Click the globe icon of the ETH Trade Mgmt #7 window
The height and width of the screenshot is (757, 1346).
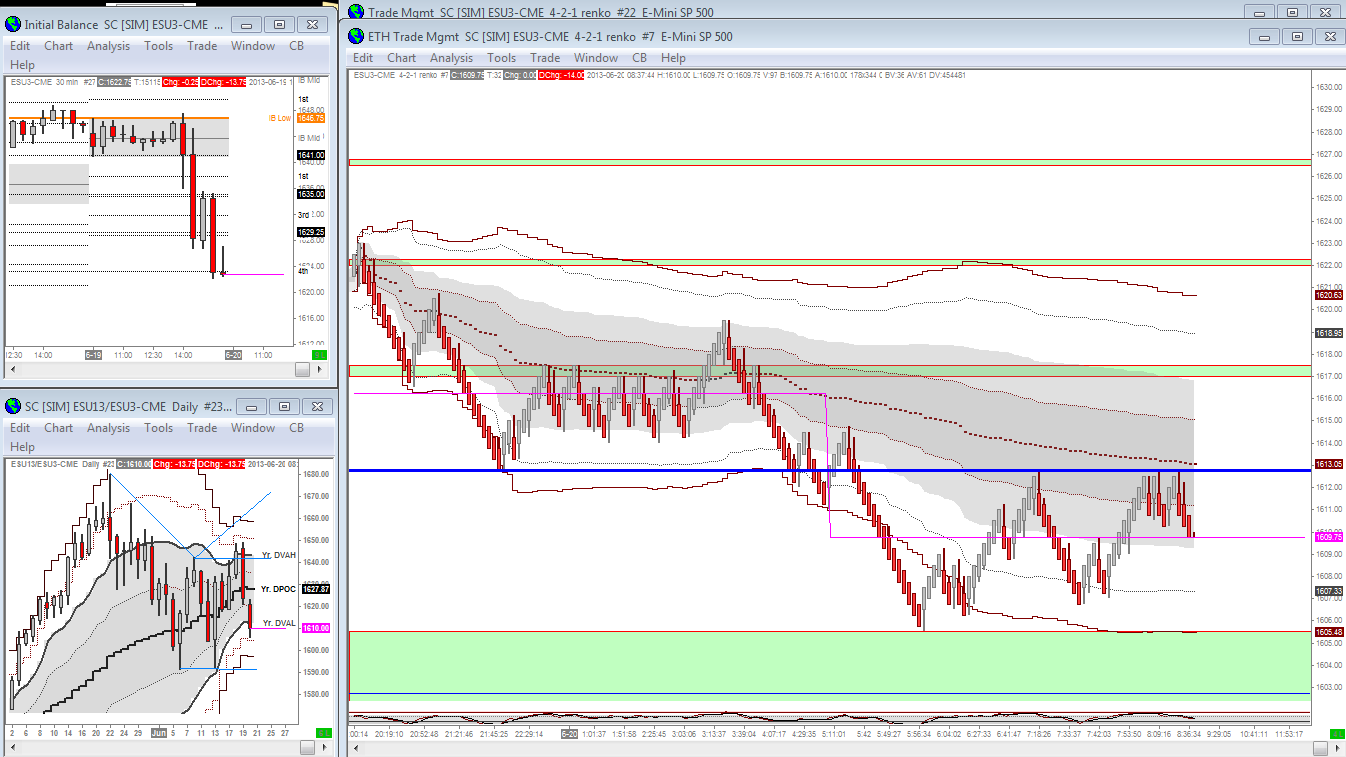click(x=356, y=36)
